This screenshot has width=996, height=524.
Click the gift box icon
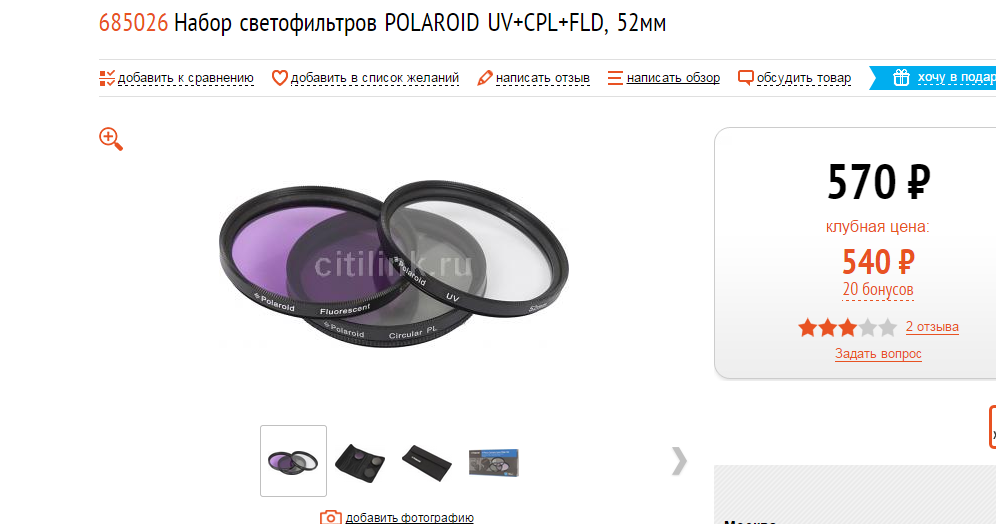[901, 77]
